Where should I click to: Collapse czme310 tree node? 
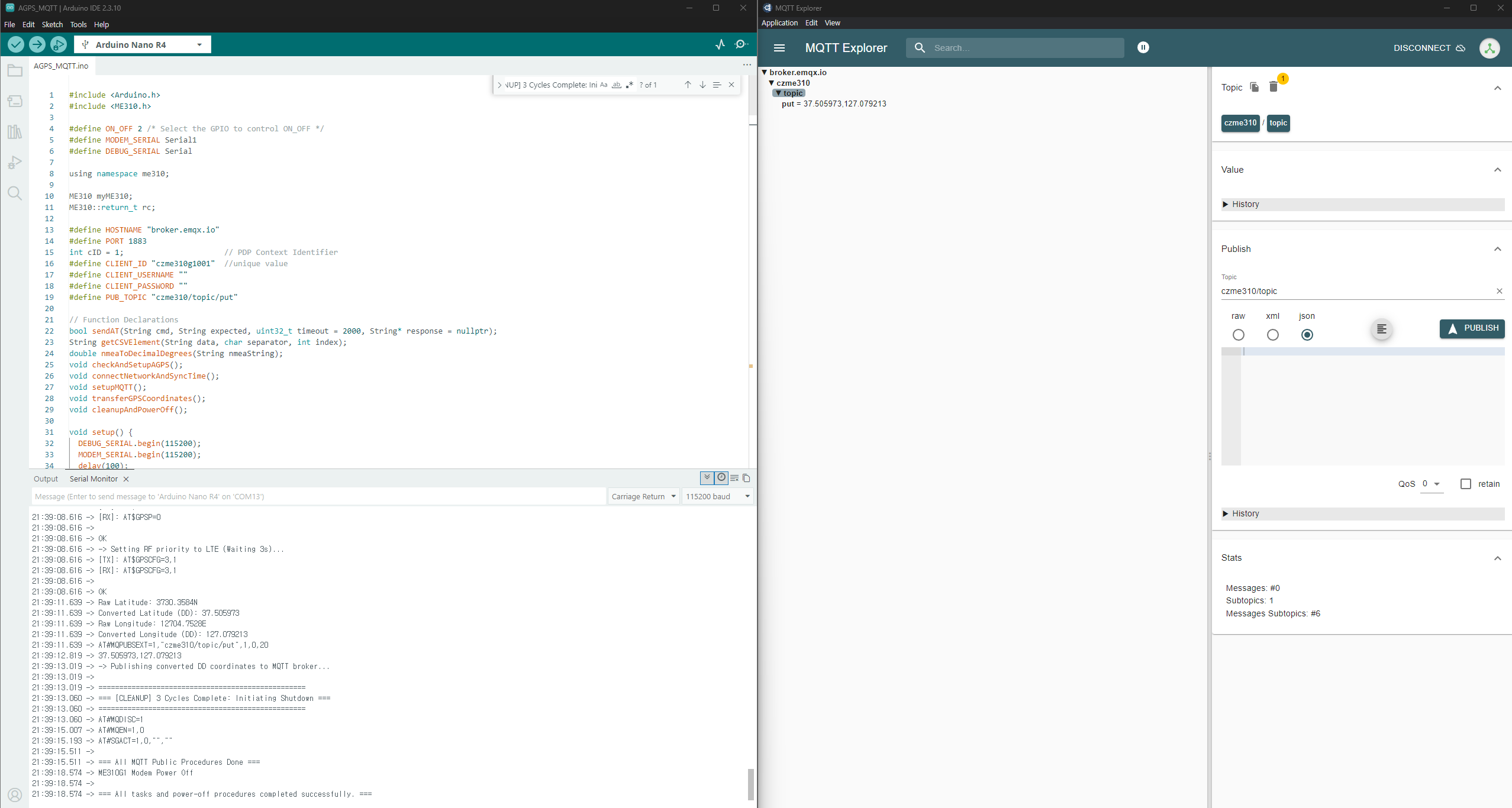pos(771,83)
